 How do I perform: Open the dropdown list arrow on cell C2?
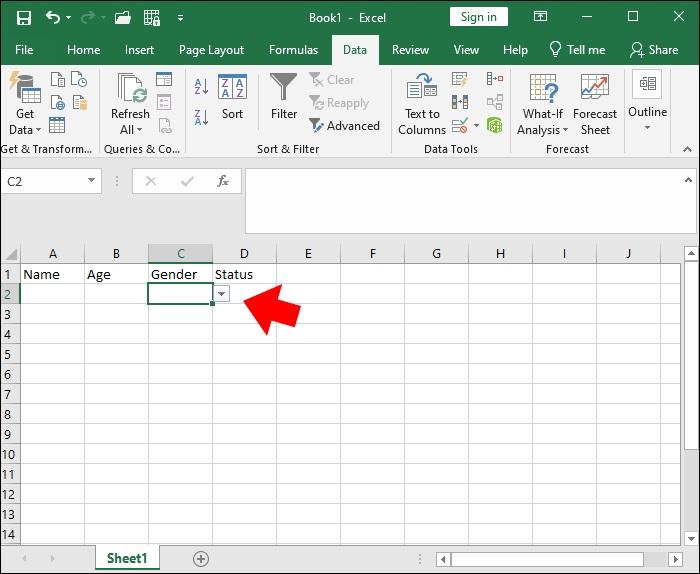[221, 294]
